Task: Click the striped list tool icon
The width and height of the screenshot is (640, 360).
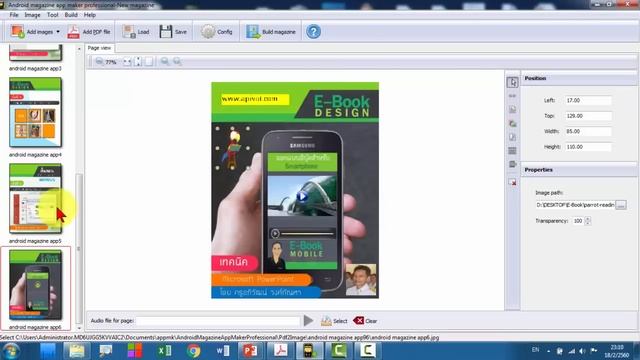Action: pos(513,151)
